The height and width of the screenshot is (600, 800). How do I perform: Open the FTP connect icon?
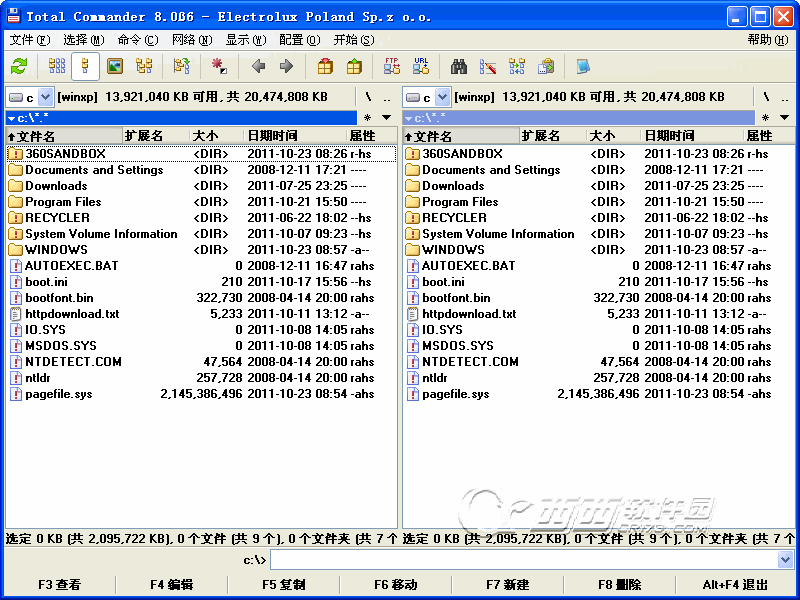coord(392,66)
